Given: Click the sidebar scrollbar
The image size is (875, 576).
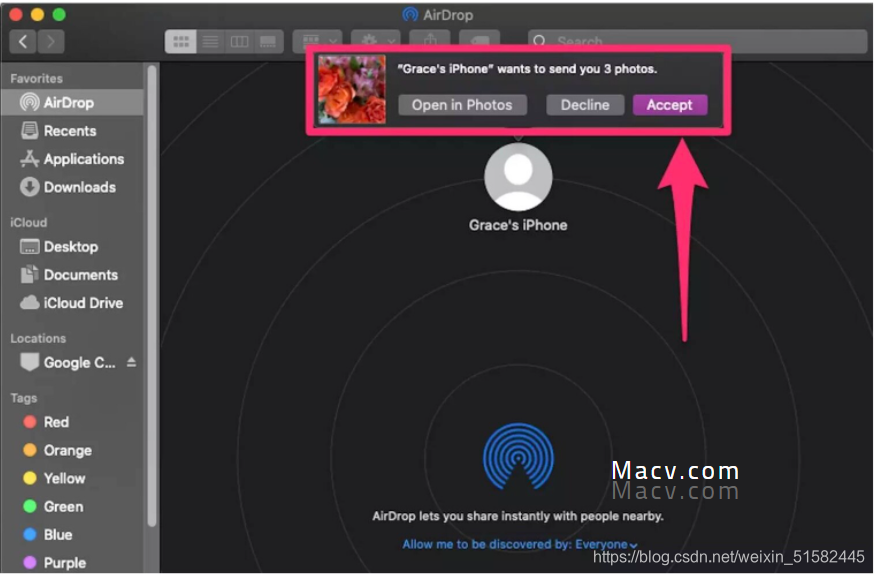Looking at the screenshot, I should point(152,296).
